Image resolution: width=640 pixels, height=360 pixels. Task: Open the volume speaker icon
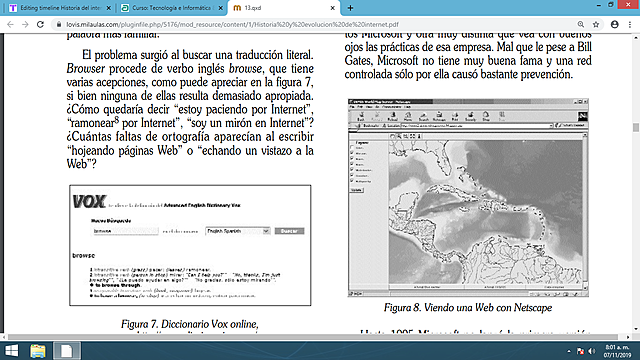(591, 351)
